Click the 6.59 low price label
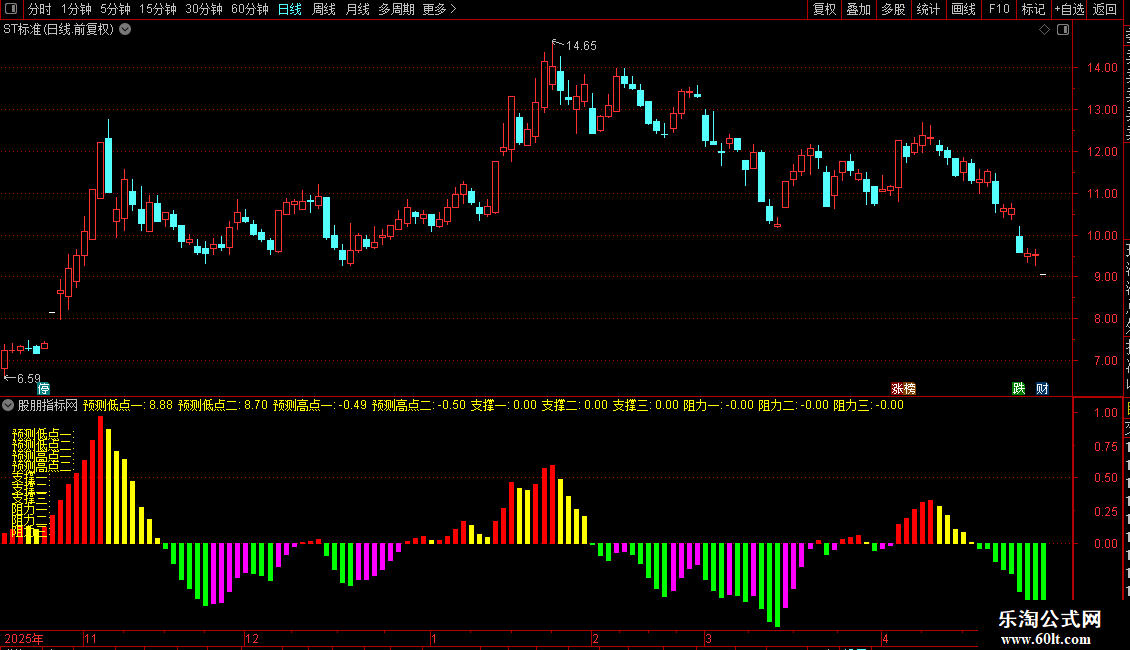1130x650 pixels. point(29,378)
